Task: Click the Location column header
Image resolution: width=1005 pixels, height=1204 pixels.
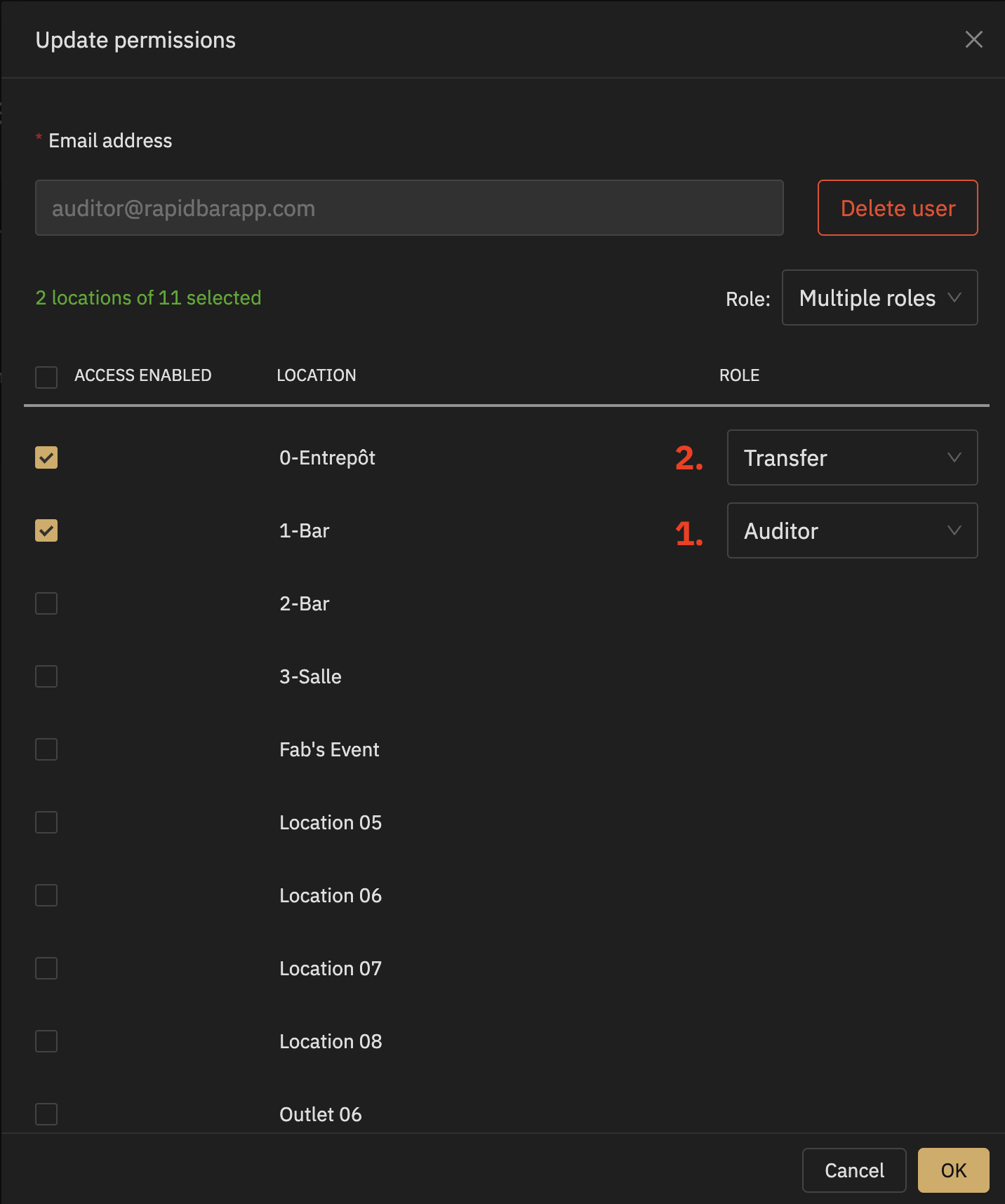Action: [x=317, y=375]
